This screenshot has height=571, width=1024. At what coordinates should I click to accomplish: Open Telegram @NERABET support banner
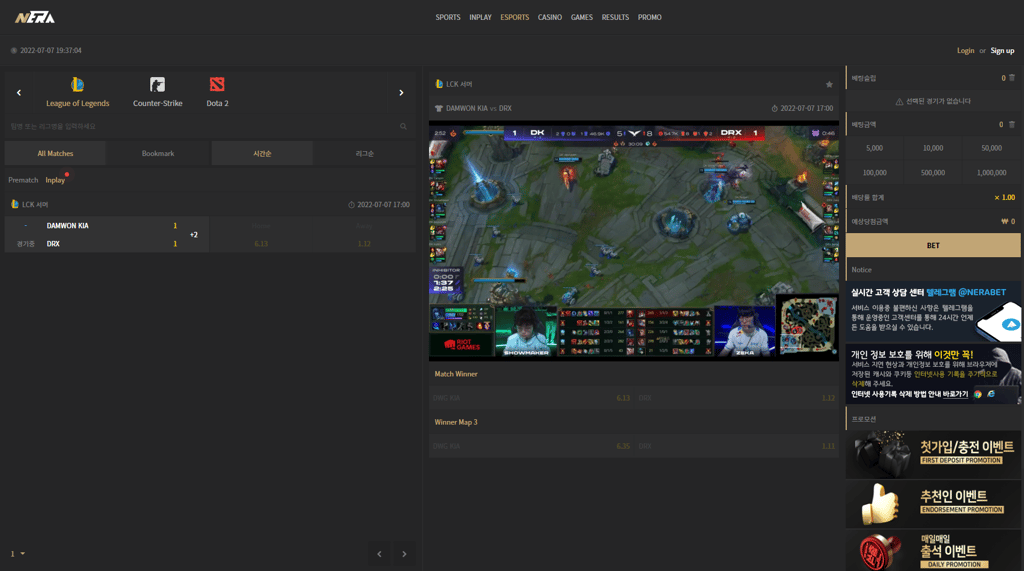point(933,311)
